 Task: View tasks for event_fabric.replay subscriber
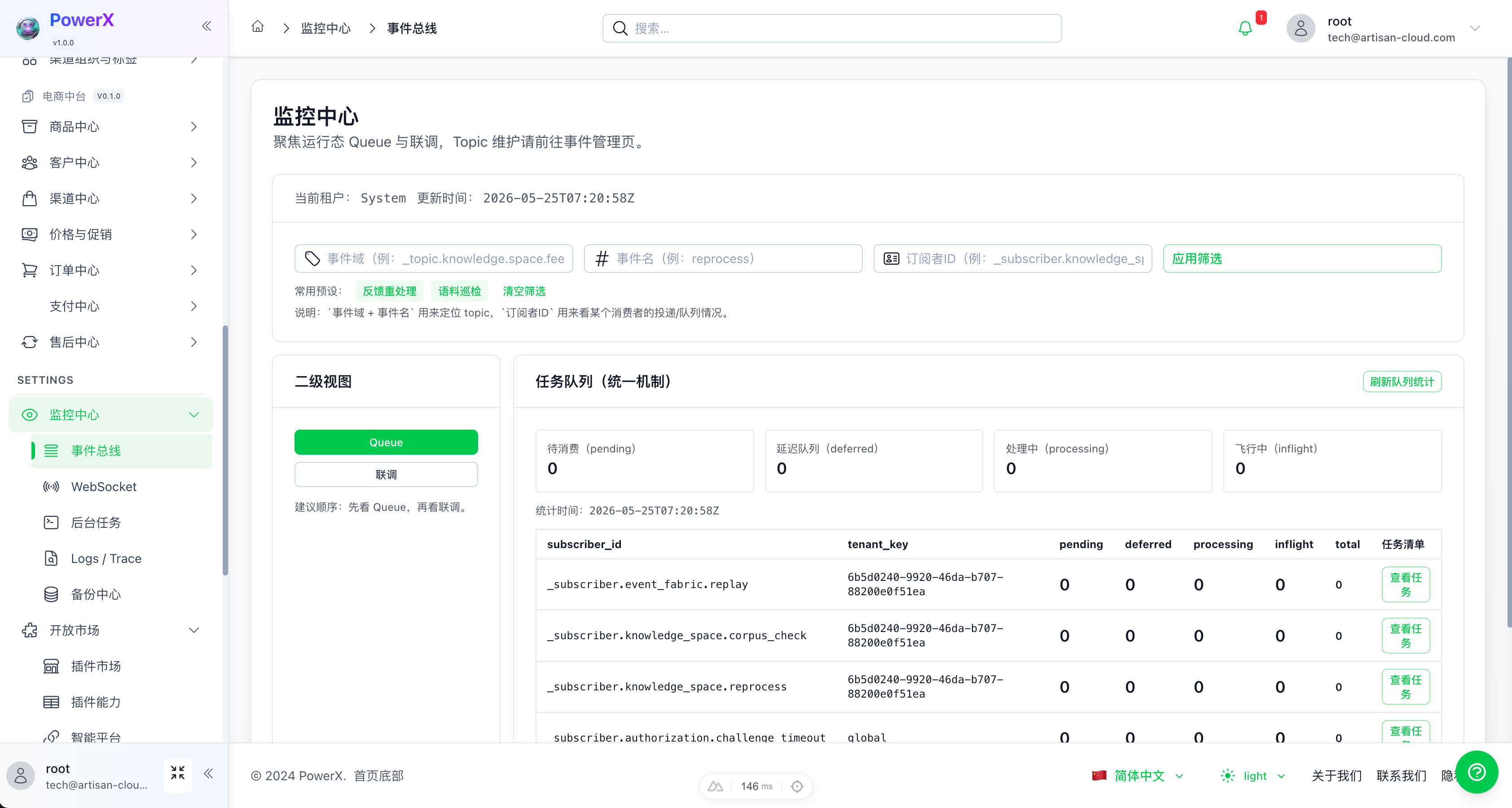pos(1405,584)
